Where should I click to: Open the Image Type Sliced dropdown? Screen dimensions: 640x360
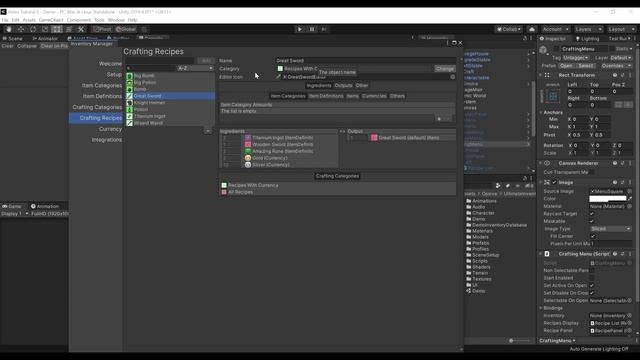[610, 229]
